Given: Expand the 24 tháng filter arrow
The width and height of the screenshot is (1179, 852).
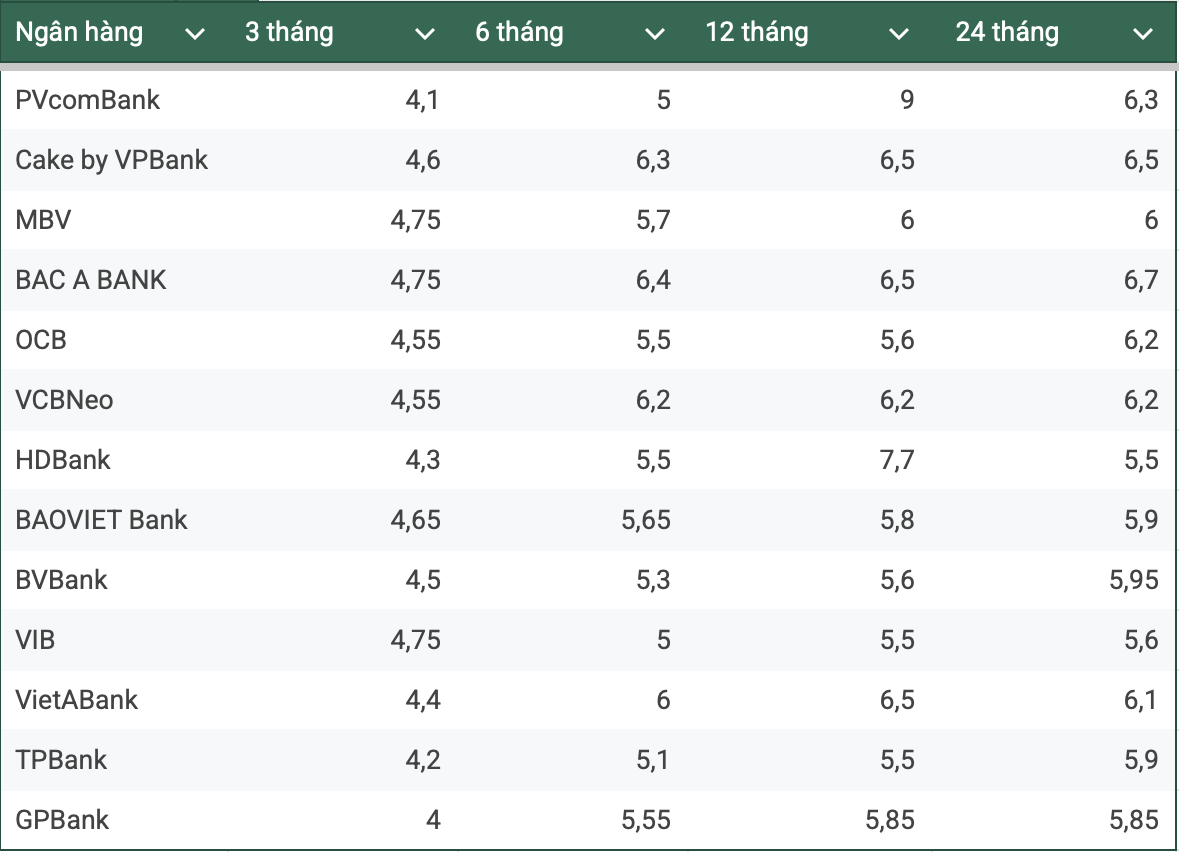Looking at the screenshot, I should pos(1143,34).
